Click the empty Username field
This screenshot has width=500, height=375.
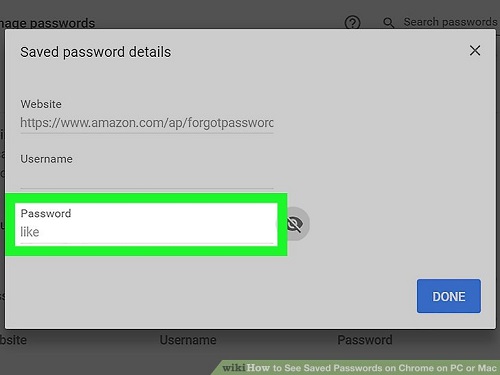point(147,178)
